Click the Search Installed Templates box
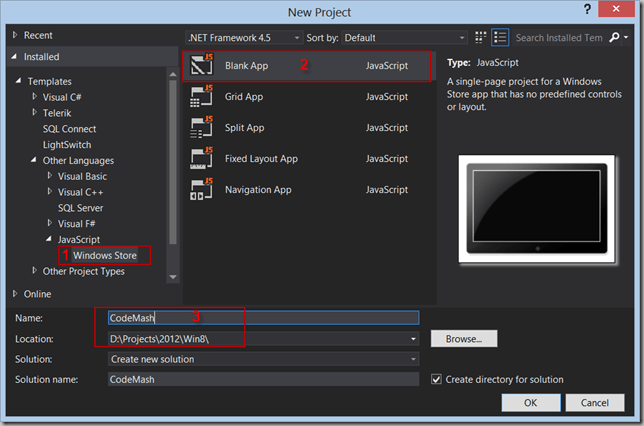Image resolution: width=644 pixels, height=426 pixels. (559, 38)
